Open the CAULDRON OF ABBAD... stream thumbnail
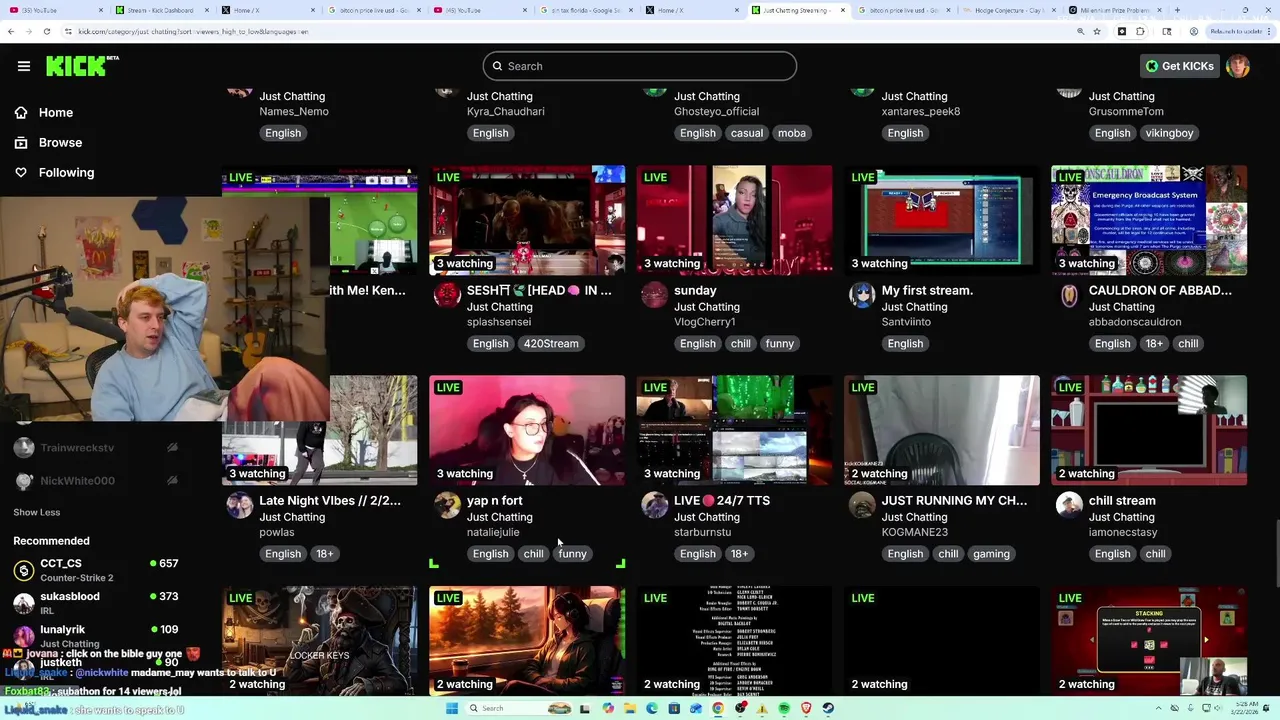Viewport: 1280px width, 720px height. click(1149, 220)
